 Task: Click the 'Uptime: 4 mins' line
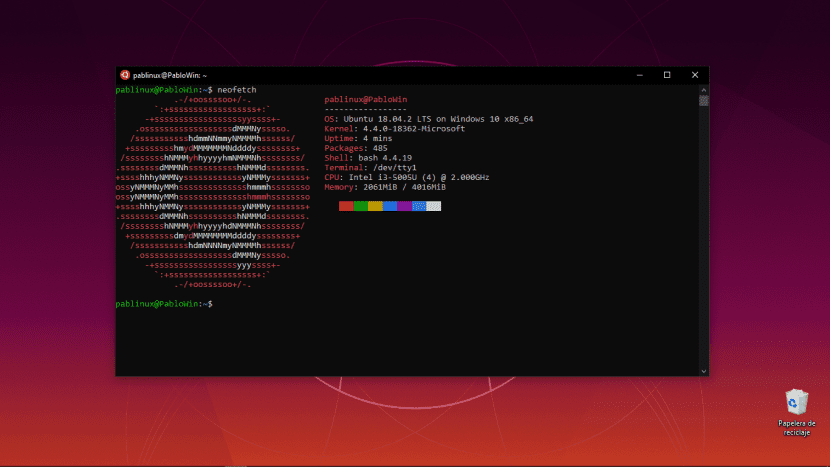[358, 139]
